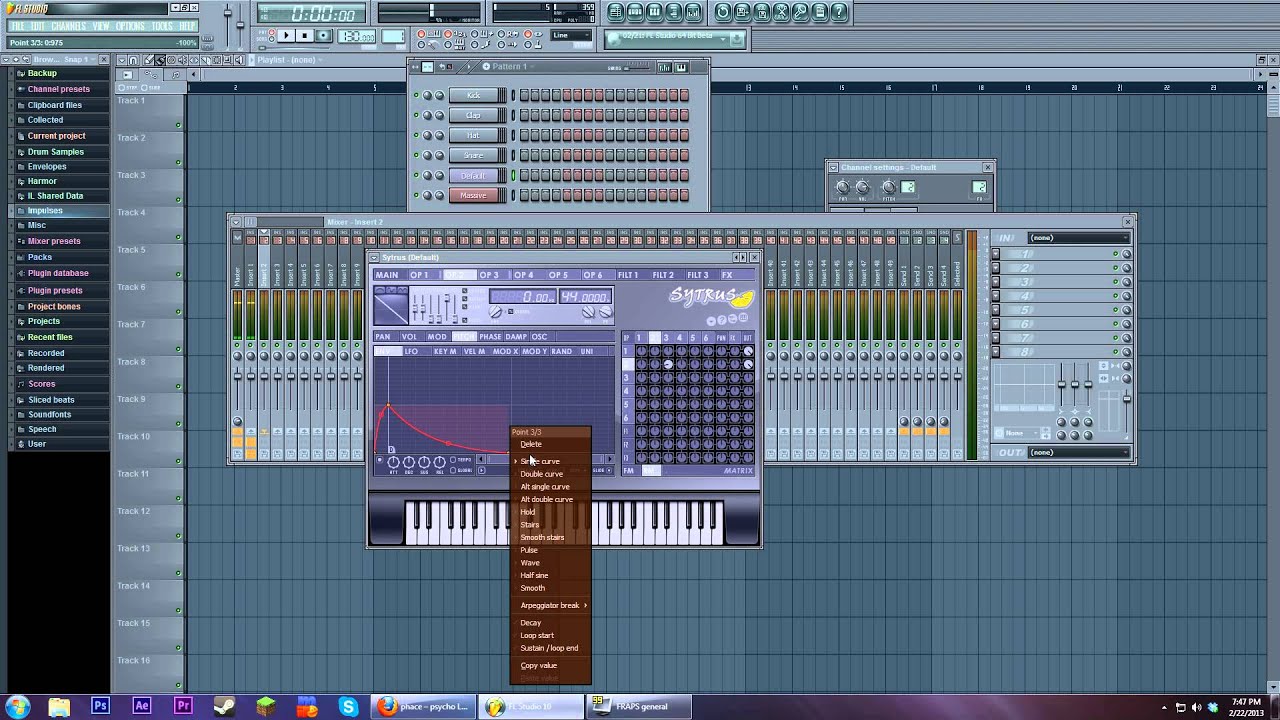Select the playlist zoom tool
The image size is (1280, 720).
[227, 60]
